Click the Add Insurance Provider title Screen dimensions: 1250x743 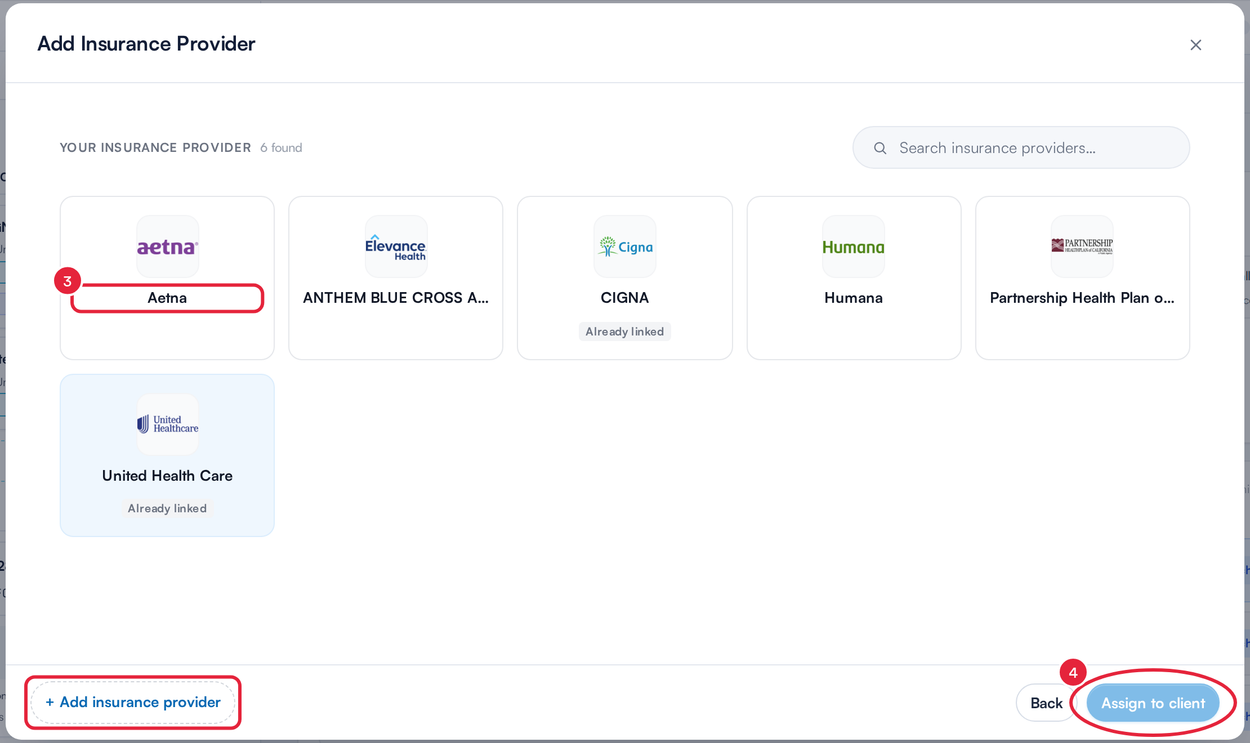(146, 44)
